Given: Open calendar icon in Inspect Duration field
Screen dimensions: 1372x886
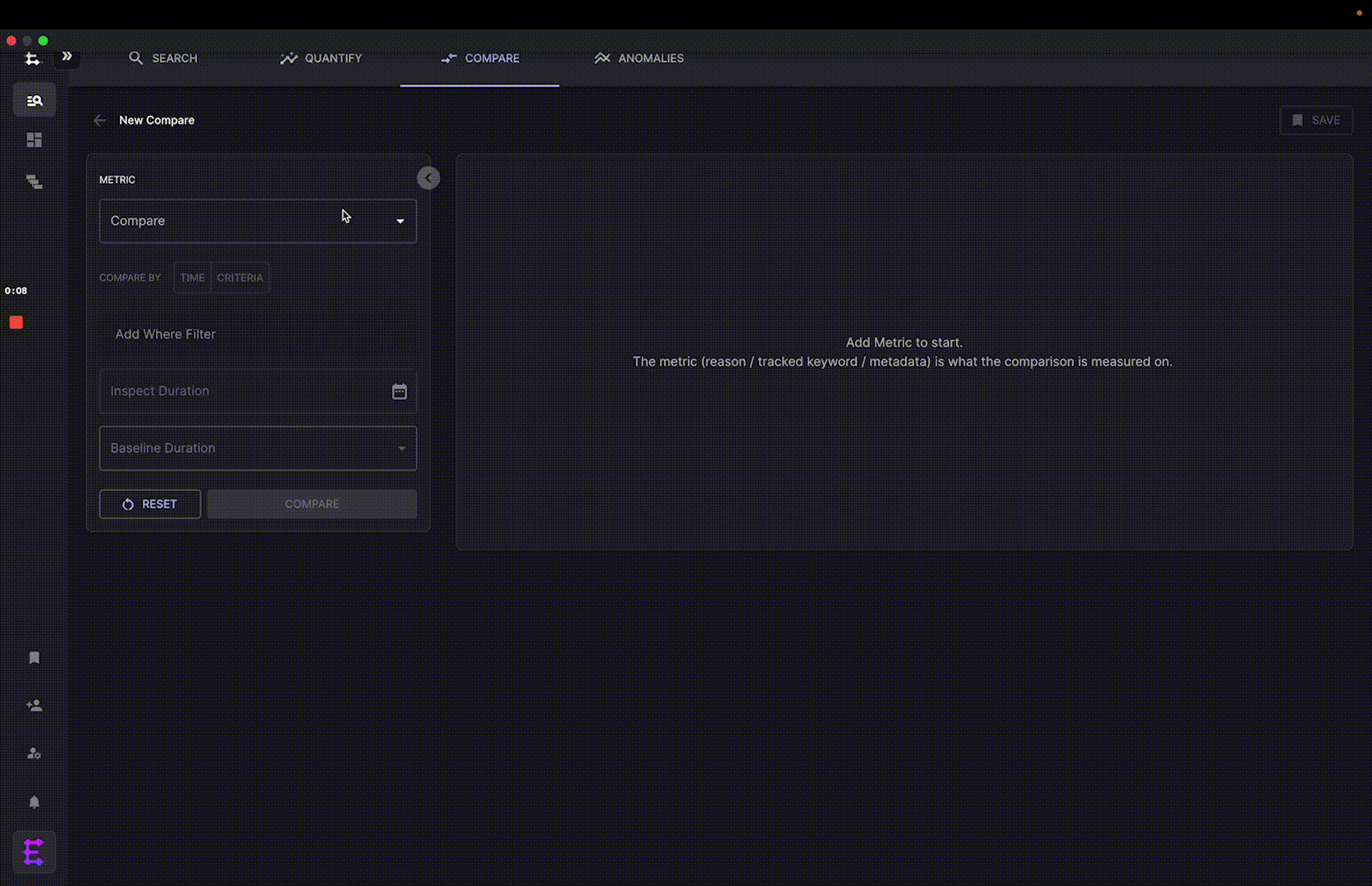Looking at the screenshot, I should point(400,391).
